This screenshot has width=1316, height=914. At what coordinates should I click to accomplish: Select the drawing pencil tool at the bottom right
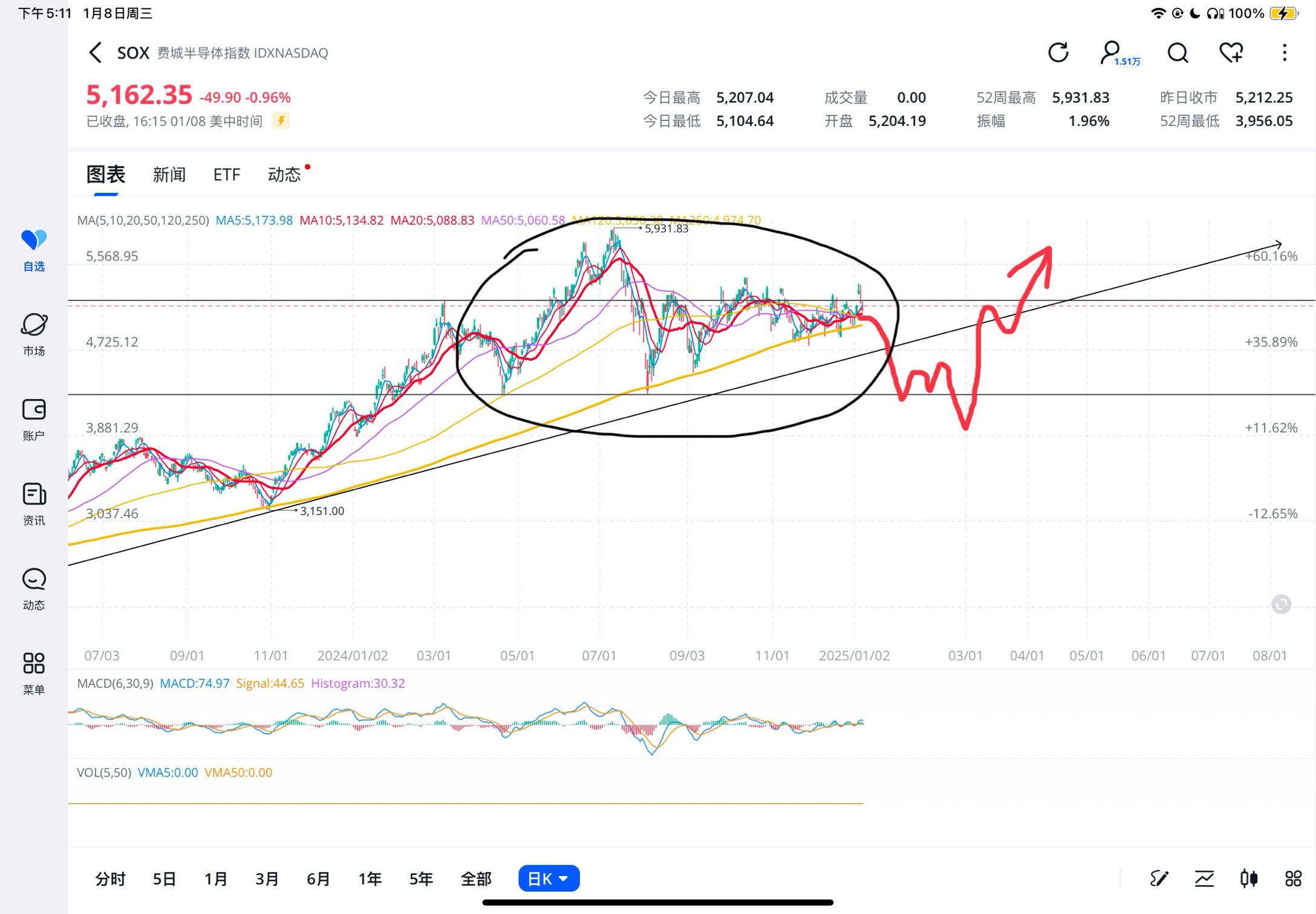[1159, 878]
